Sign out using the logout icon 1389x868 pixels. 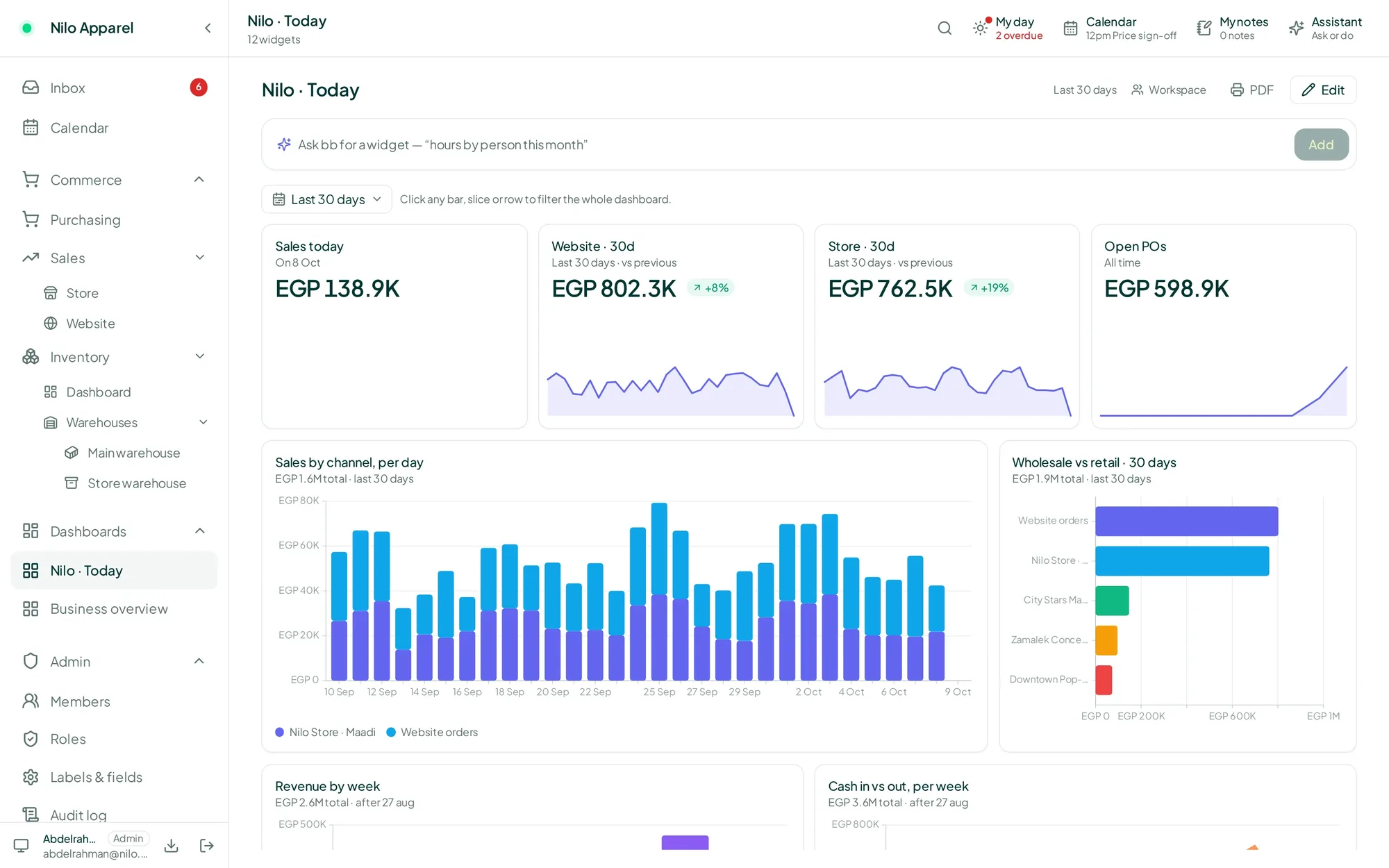click(x=206, y=845)
